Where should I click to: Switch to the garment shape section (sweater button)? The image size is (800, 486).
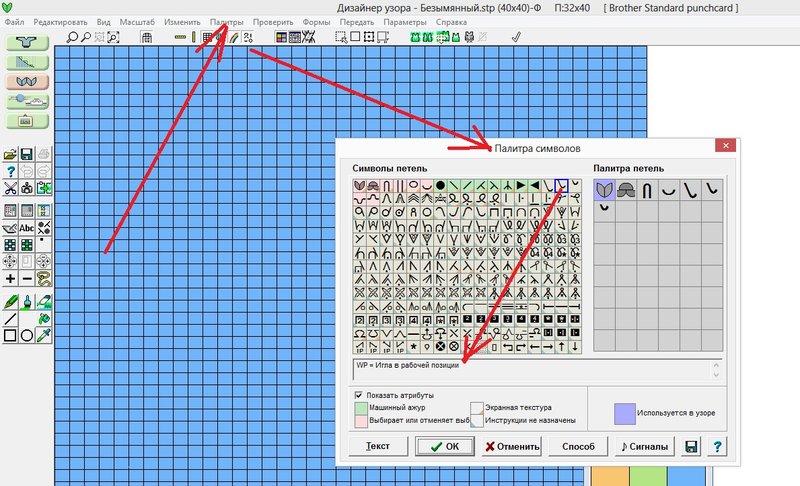(27, 42)
